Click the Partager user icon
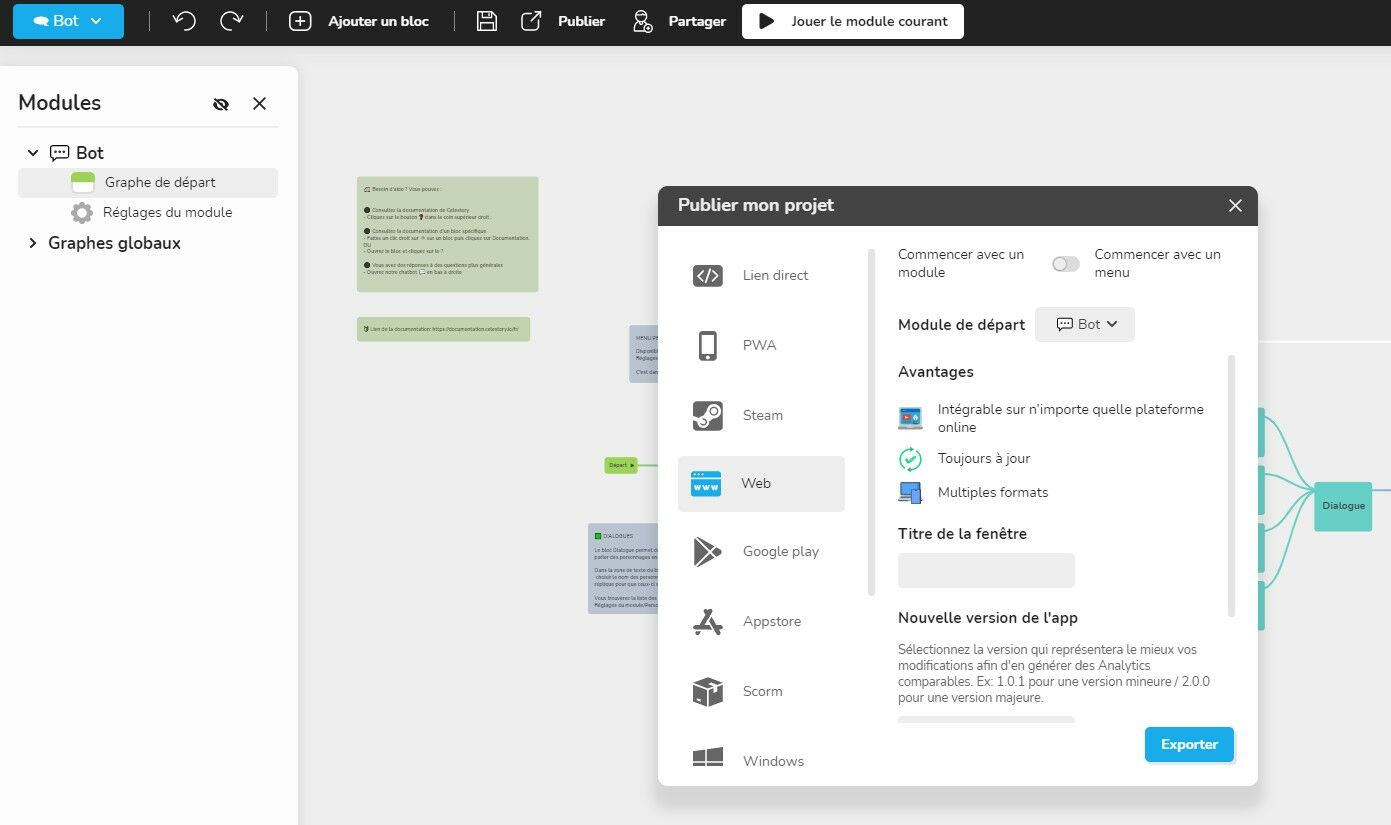Screen dimensions: 1391x825 pyautogui.click(x=643, y=21)
